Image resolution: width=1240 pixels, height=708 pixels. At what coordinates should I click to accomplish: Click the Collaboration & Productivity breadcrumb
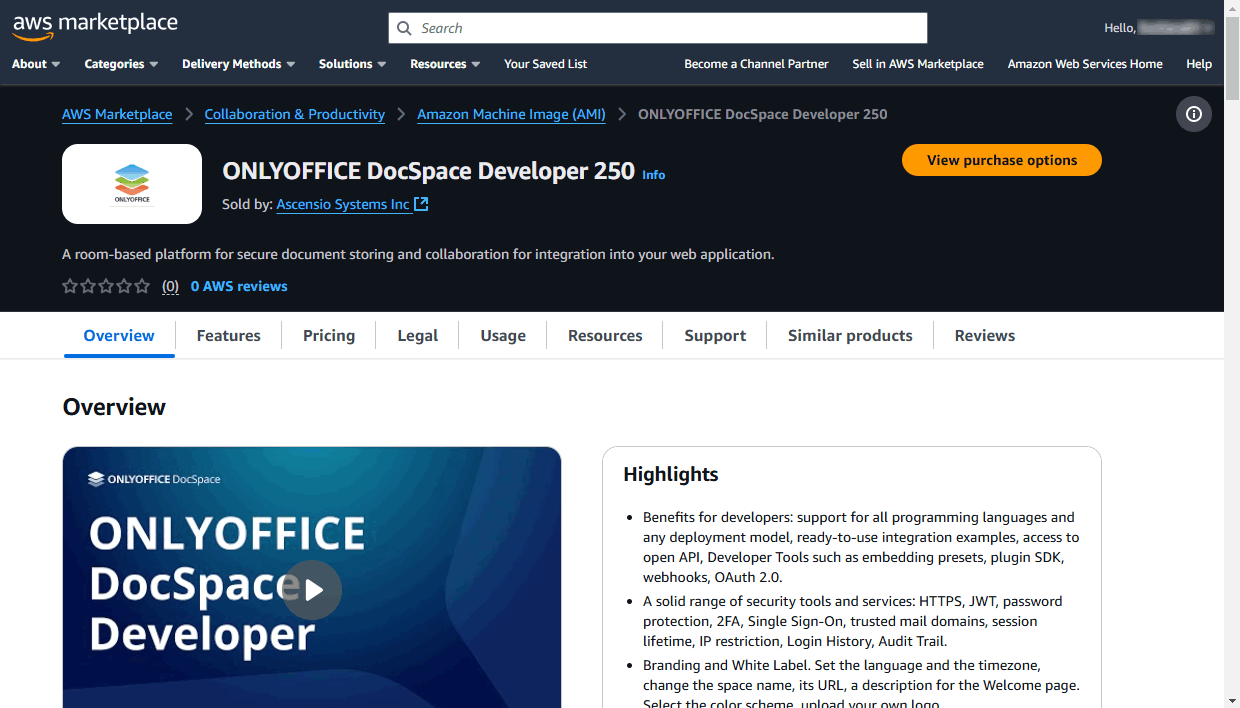pyautogui.click(x=294, y=114)
